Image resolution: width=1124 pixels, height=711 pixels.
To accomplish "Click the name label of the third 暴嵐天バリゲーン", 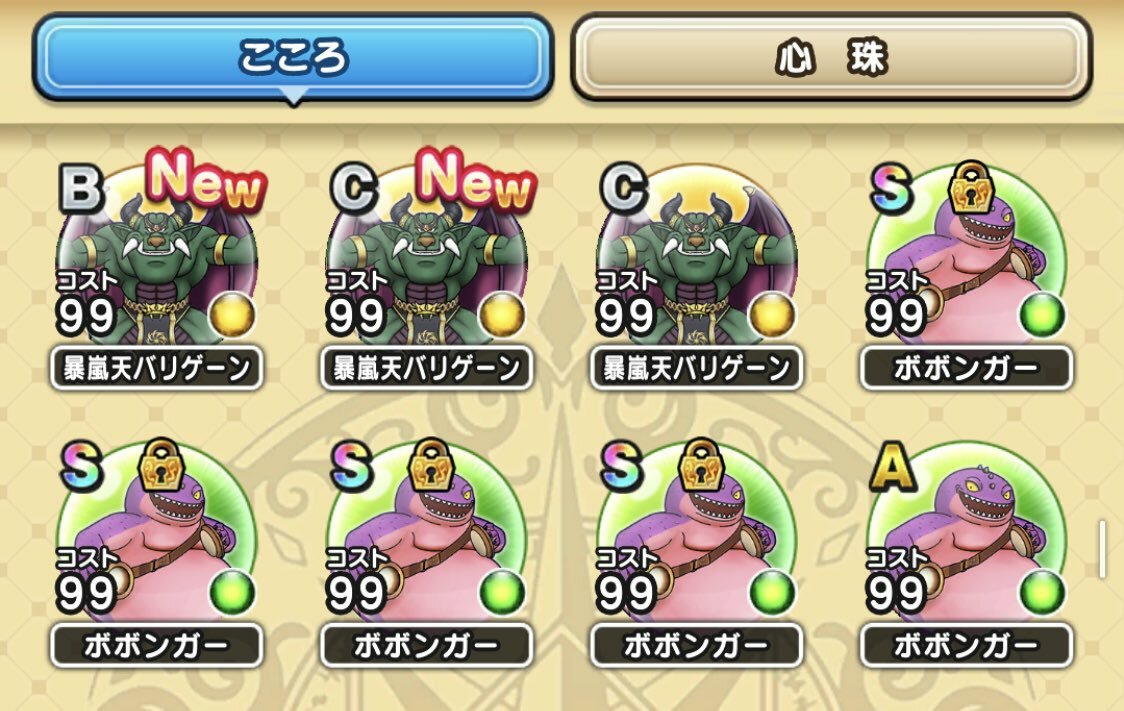I will coord(696,368).
